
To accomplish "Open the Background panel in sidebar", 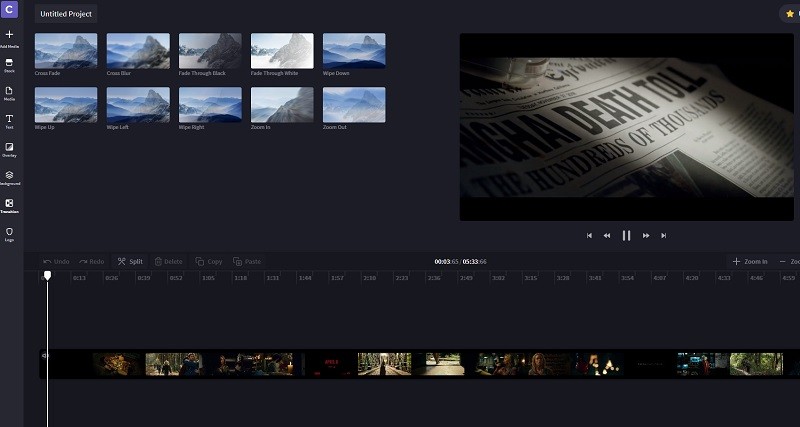I will coord(9,178).
